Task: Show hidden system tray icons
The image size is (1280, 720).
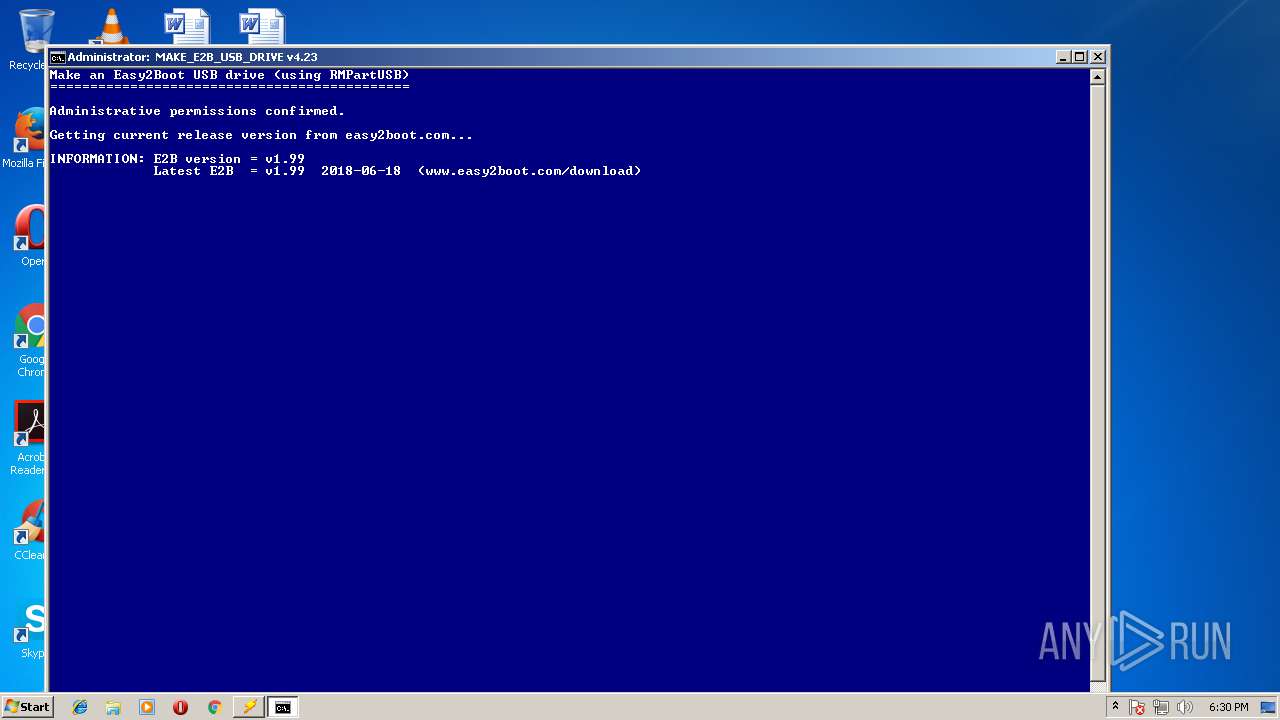Action: tap(1116, 707)
